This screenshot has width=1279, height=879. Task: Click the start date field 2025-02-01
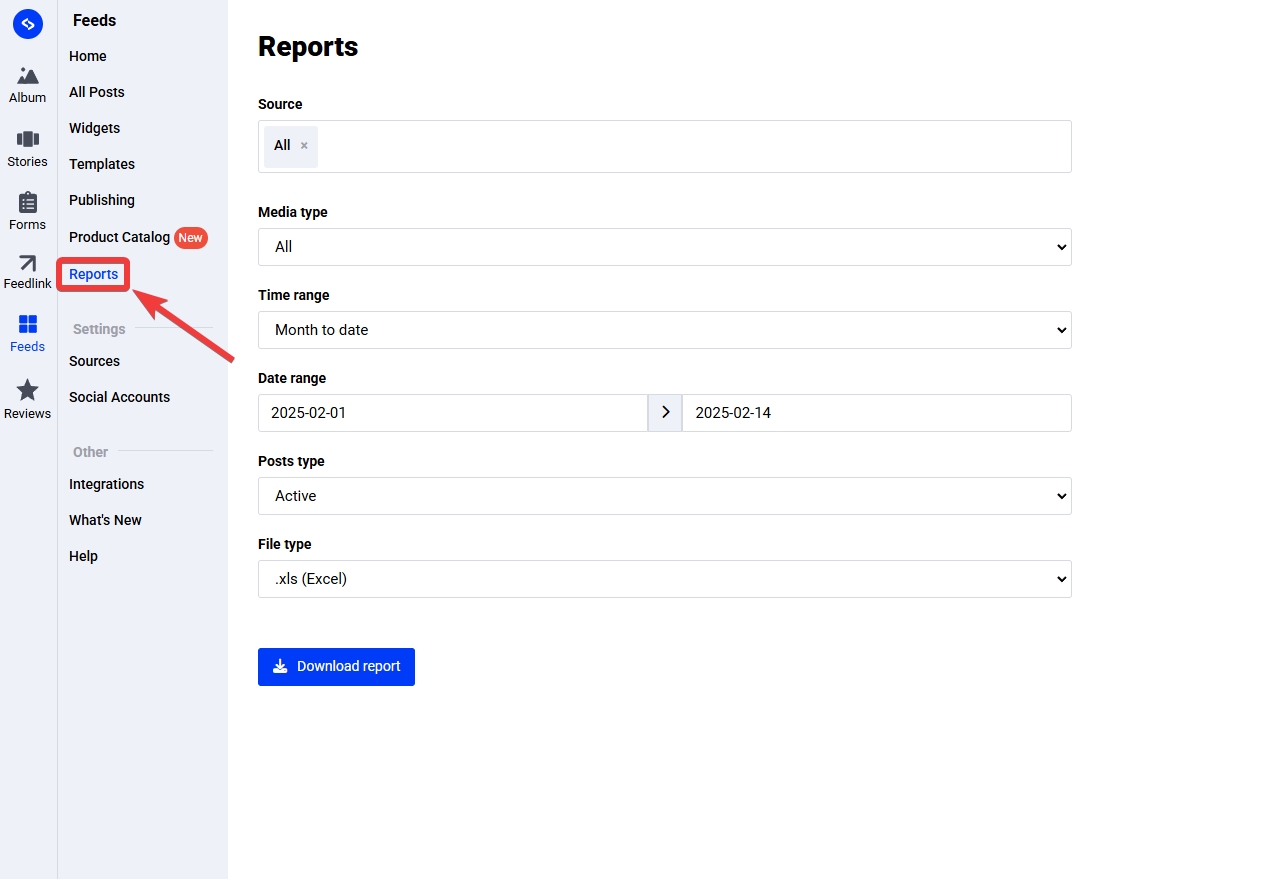click(x=452, y=412)
